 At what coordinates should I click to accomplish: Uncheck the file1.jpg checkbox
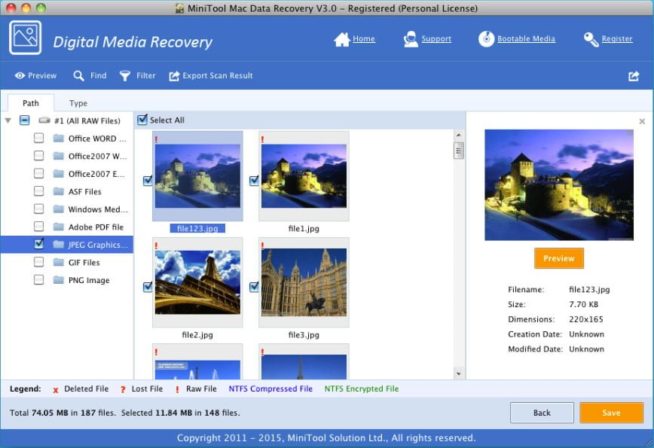click(254, 180)
